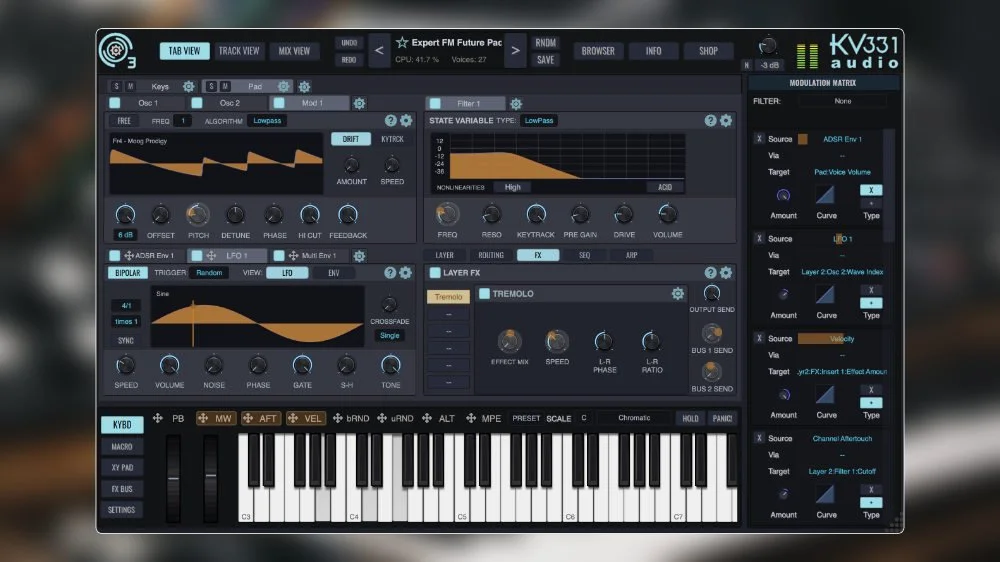Screen dimensions: 1000x562
Task: Go to next preset arrow
Action: tap(515, 50)
